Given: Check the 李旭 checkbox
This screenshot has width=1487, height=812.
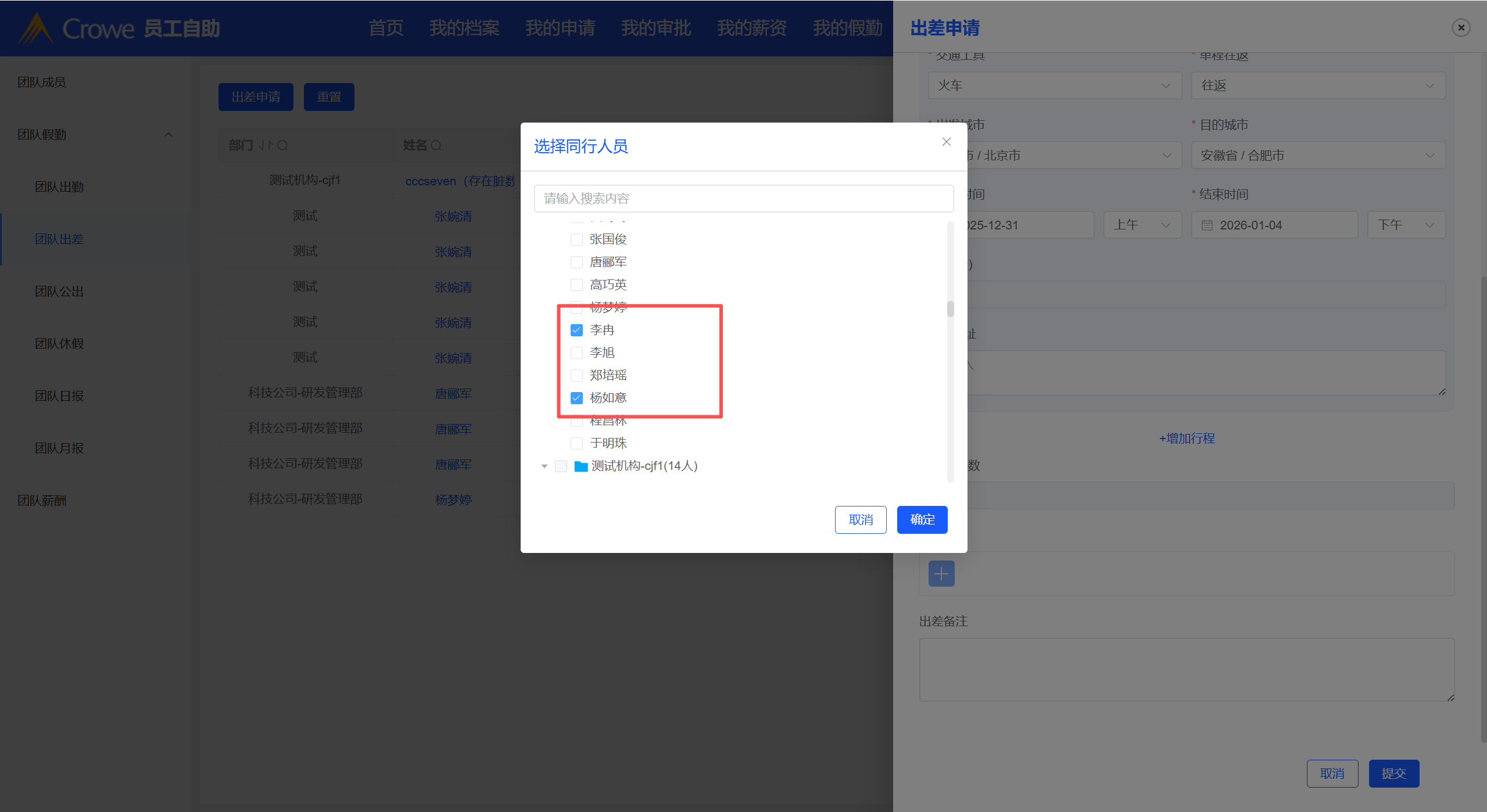Looking at the screenshot, I should tap(576, 353).
